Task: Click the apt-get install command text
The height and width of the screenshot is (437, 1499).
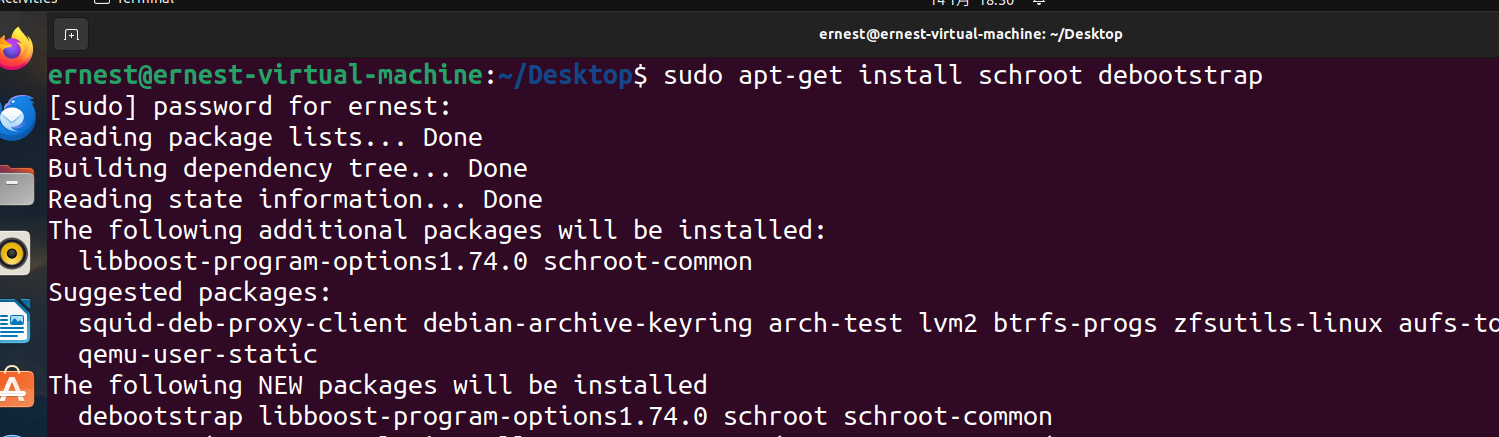Action: pos(962,75)
